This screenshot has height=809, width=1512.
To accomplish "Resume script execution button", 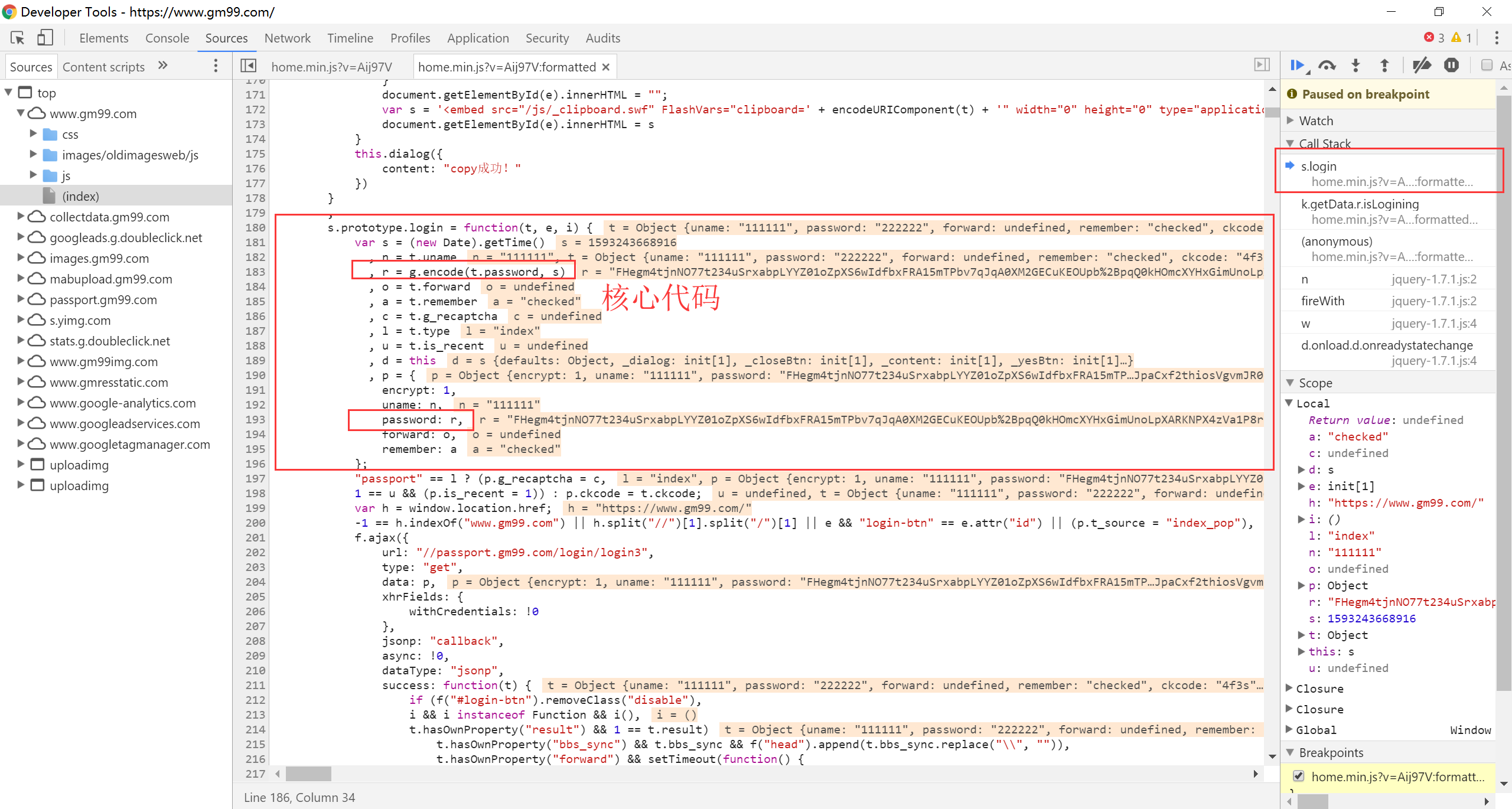I will tap(1298, 66).
